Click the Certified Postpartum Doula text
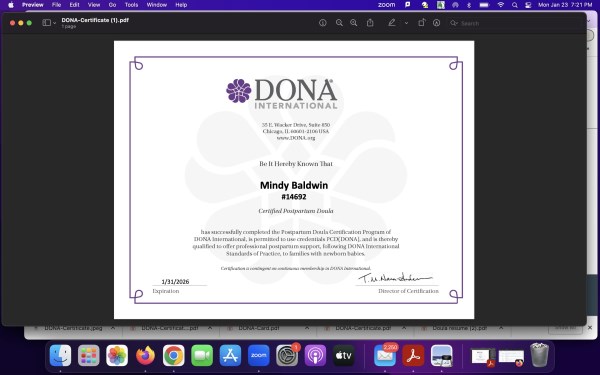The width and height of the screenshot is (600, 375). pyautogui.click(x=296, y=211)
